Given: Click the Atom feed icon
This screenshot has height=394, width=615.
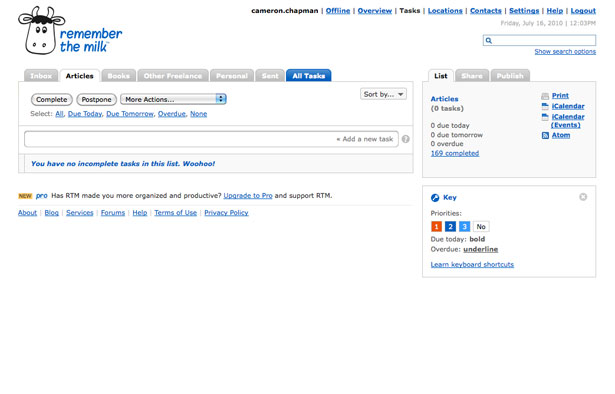Looking at the screenshot, I should click(545, 135).
